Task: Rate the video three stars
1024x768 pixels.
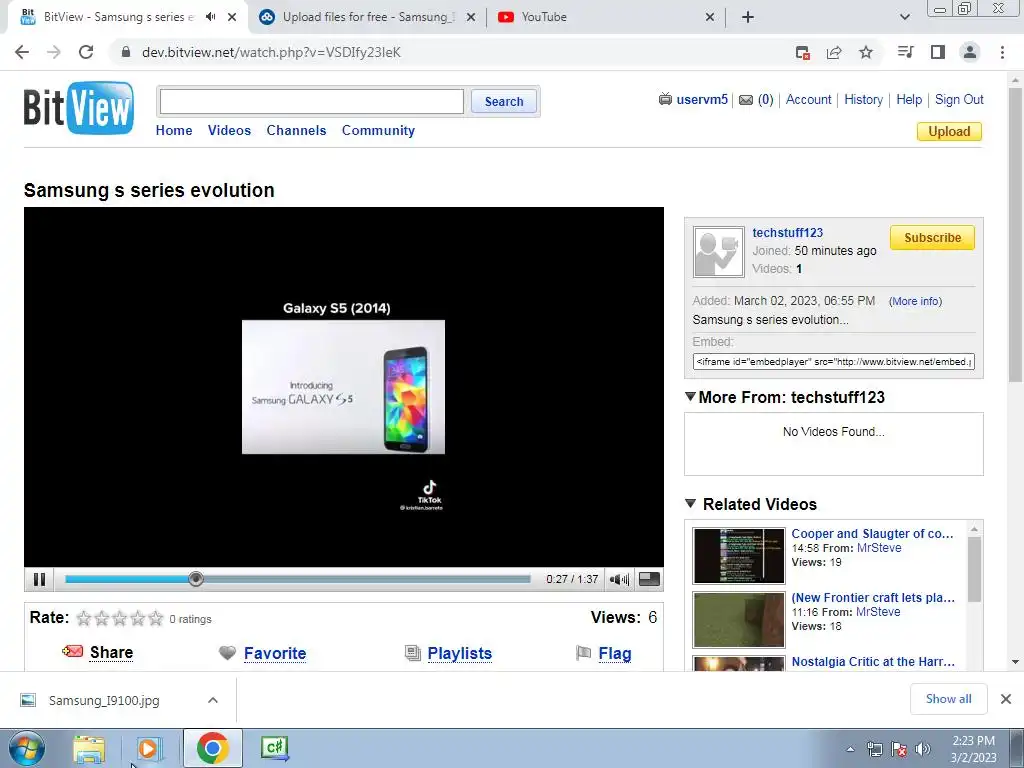Action: click(x=120, y=618)
